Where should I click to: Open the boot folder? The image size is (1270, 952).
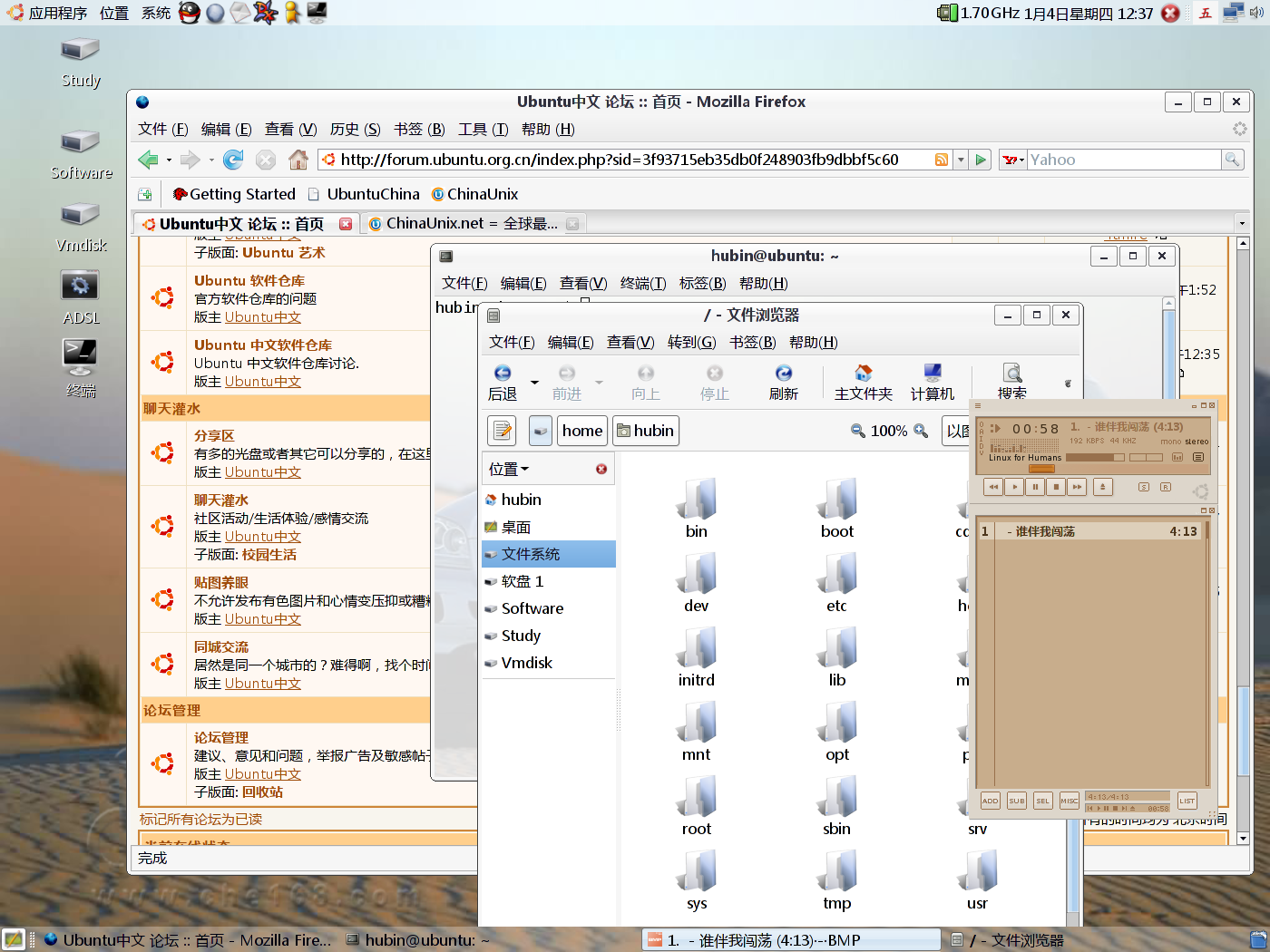point(836,509)
